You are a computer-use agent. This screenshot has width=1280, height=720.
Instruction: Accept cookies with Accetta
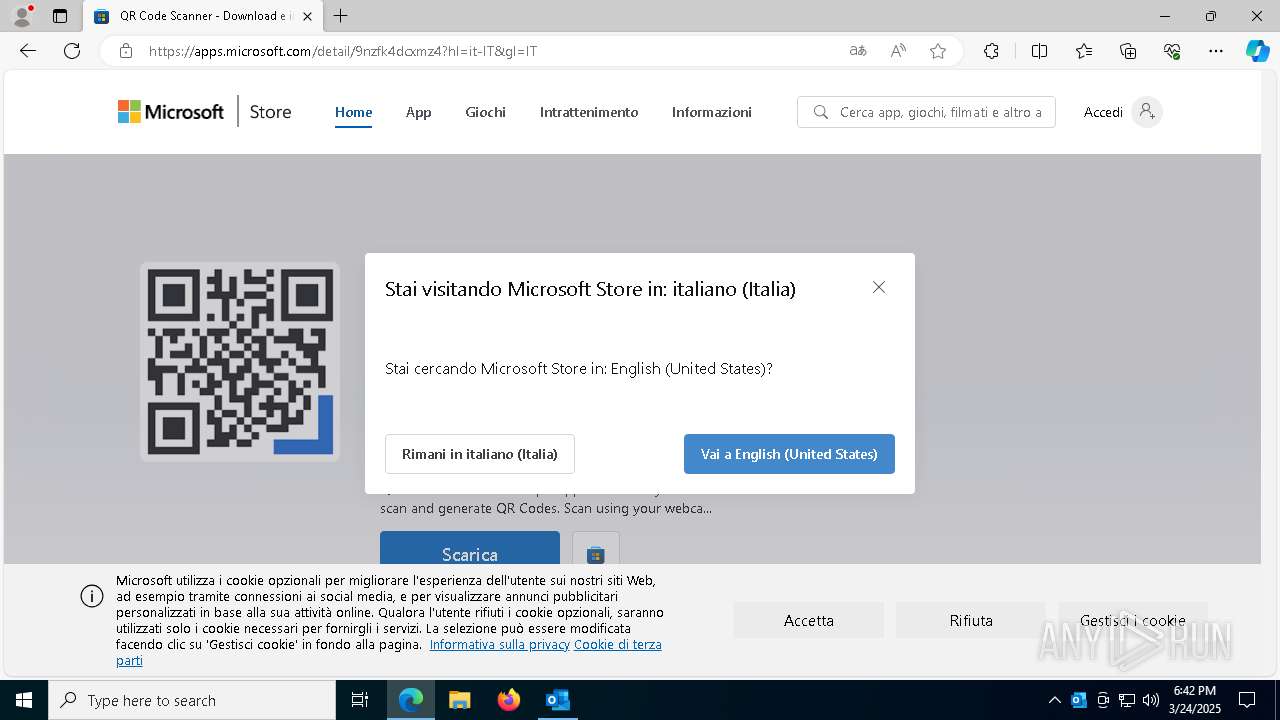[808, 620]
